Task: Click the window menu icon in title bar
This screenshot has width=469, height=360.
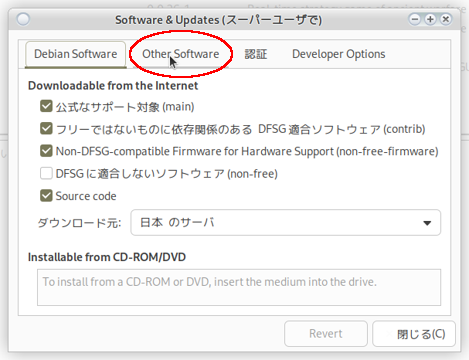Action: (23, 19)
